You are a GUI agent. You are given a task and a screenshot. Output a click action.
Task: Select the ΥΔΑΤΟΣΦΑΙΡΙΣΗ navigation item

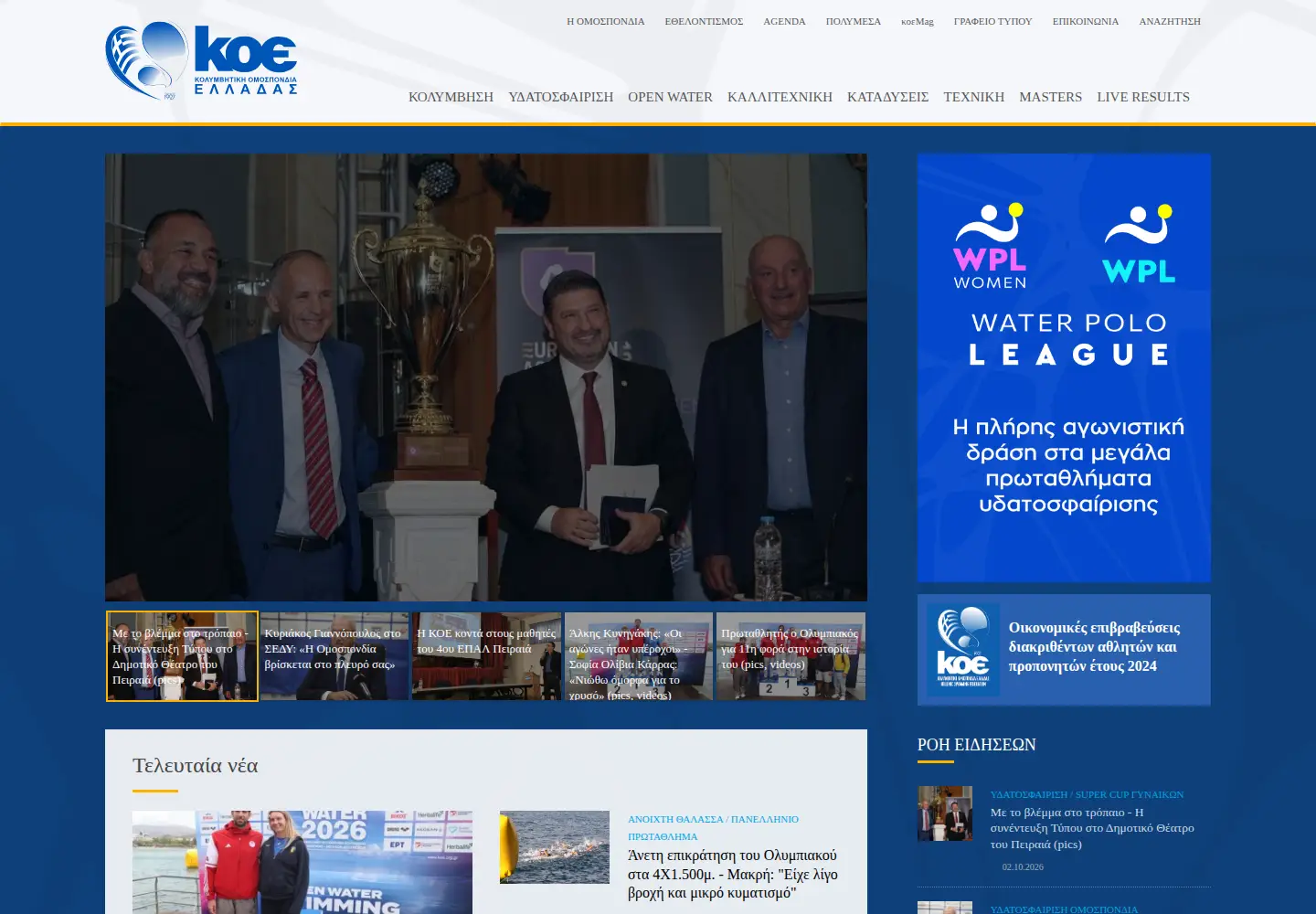click(560, 97)
